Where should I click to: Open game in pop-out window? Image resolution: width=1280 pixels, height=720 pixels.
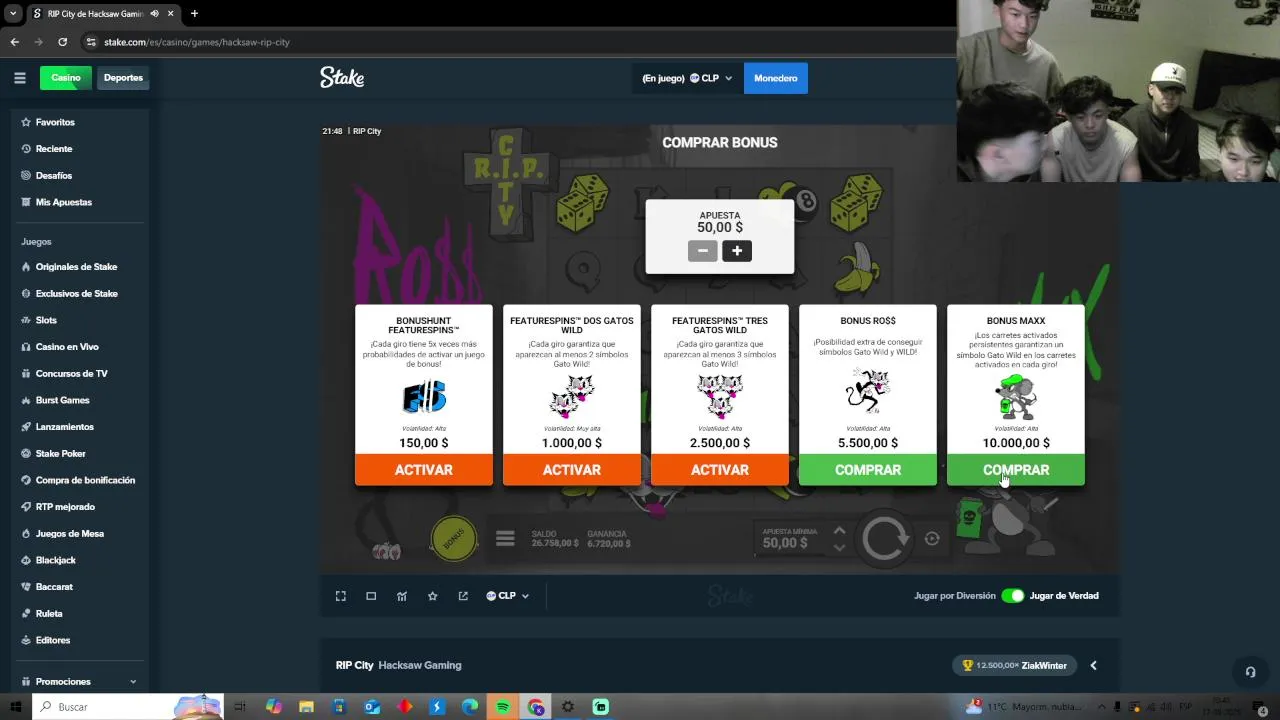point(463,596)
